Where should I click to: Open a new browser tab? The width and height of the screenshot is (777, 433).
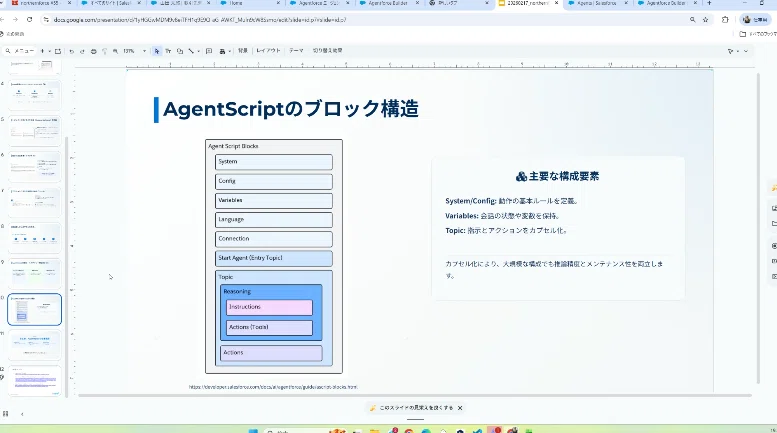(709, 3)
